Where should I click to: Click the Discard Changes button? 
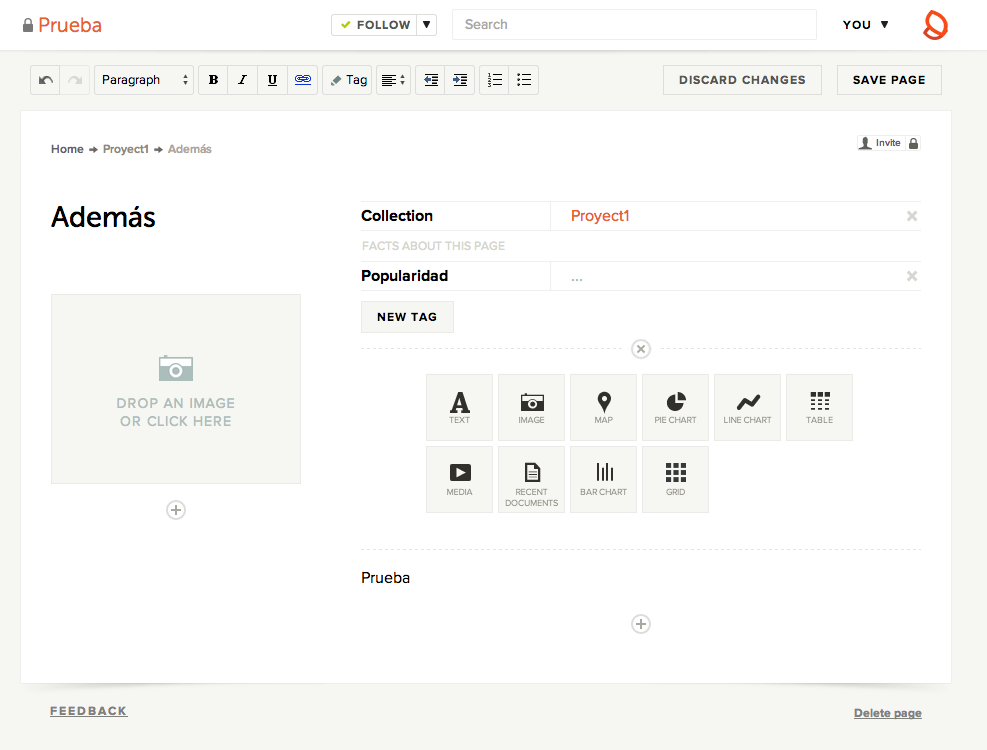pyautogui.click(x=742, y=80)
